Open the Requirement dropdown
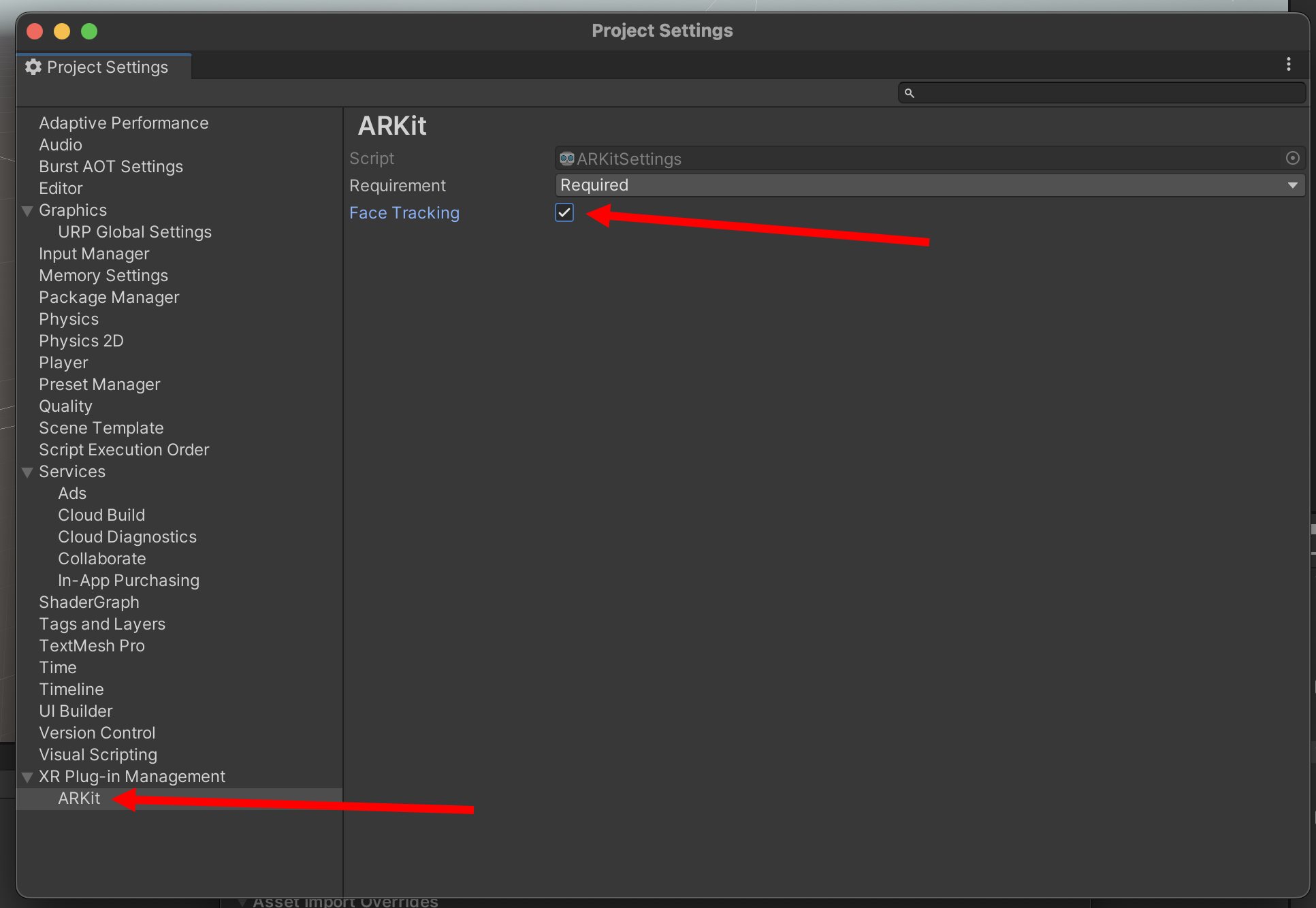This screenshot has height=908, width=1316. pos(929,185)
